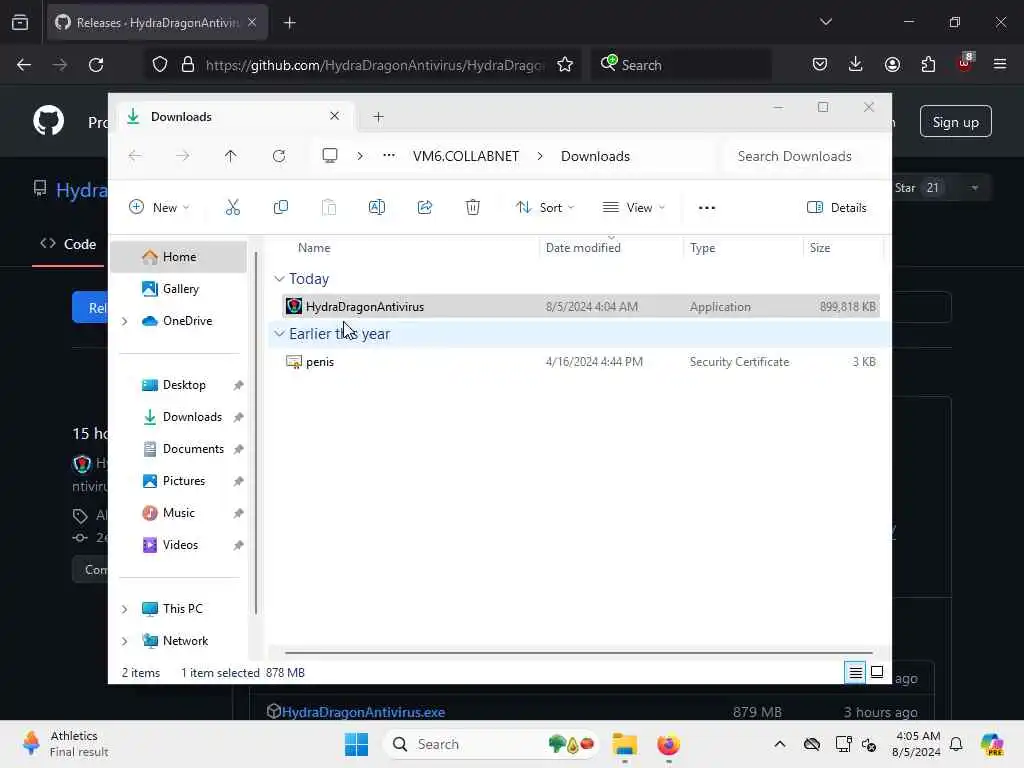The width and height of the screenshot is (1024, 768).
Task: Click the Sign up button on GitHub
Action: coord(955,121)
